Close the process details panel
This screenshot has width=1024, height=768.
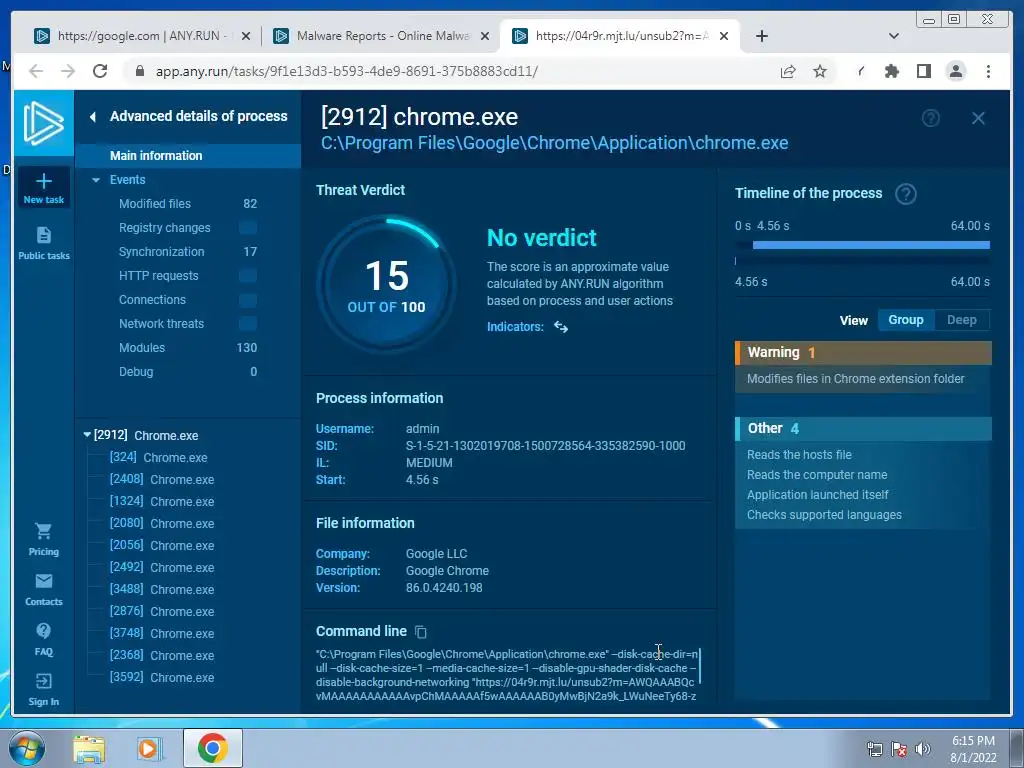point(978,118)
